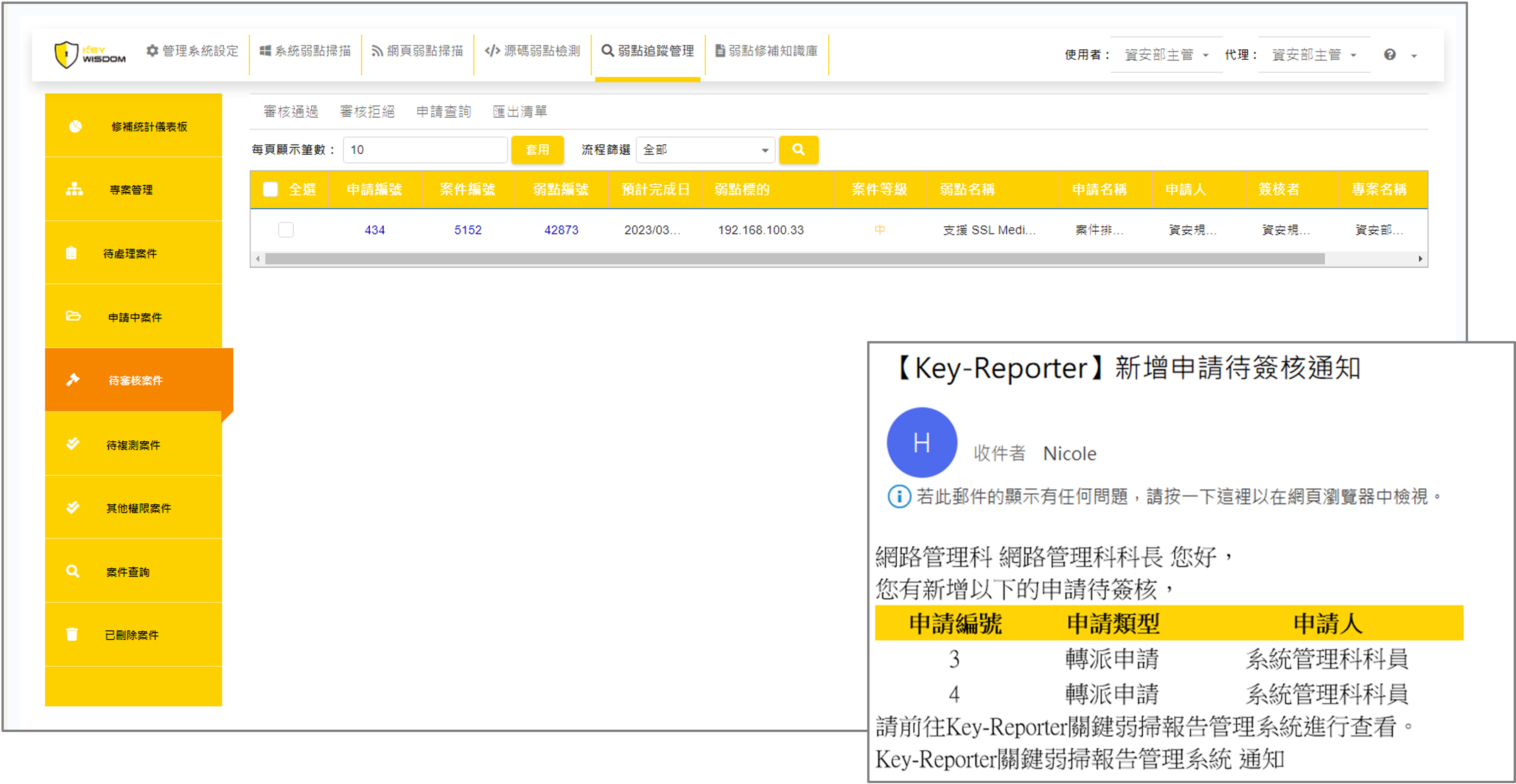Viewport: 1516px width, 784px height.
Task: Click the yellow magnifier search button
Action: point(798,150)
